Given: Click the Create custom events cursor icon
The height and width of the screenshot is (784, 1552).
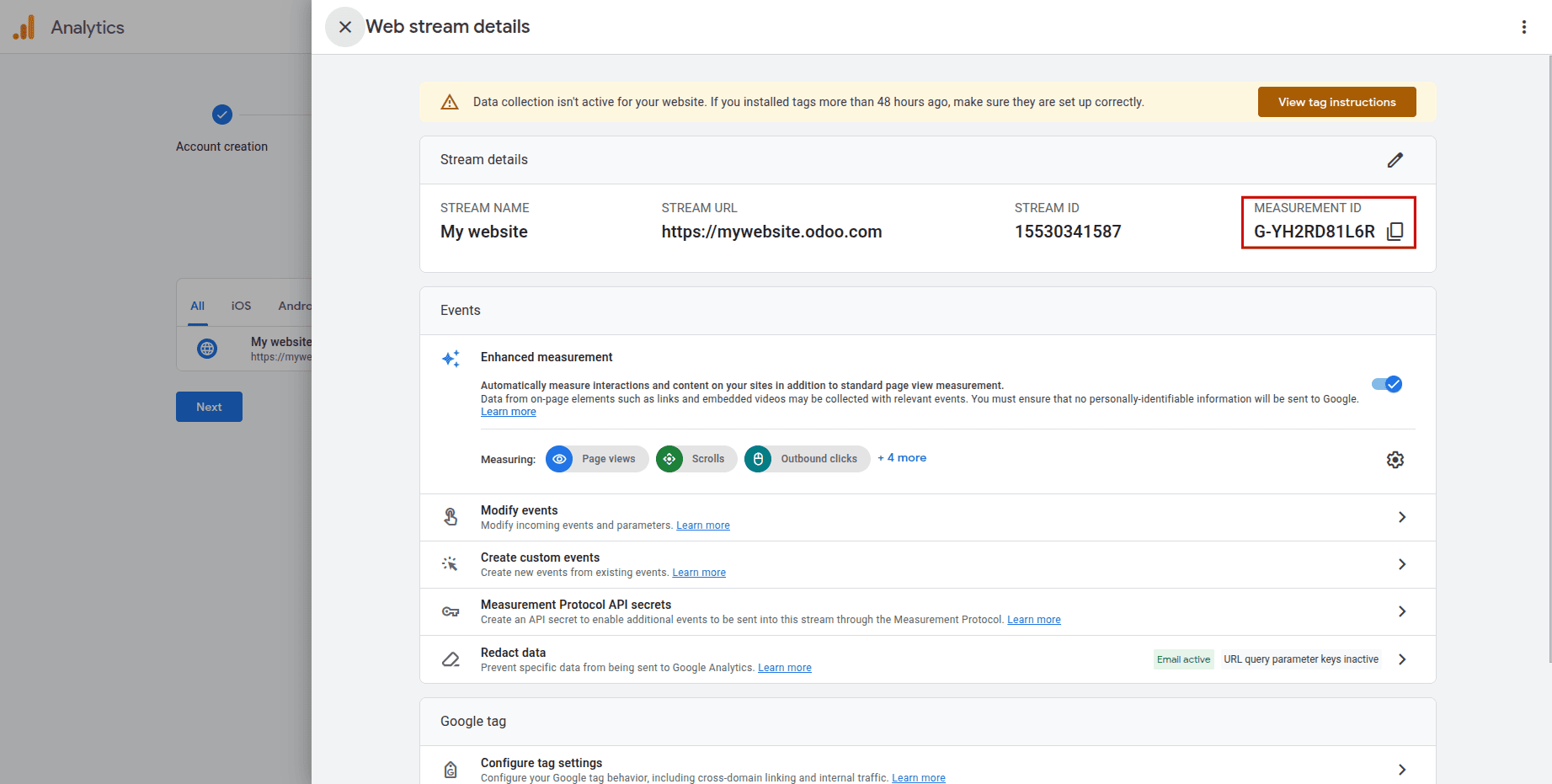Looking at the screenshot, I should 451,564.
